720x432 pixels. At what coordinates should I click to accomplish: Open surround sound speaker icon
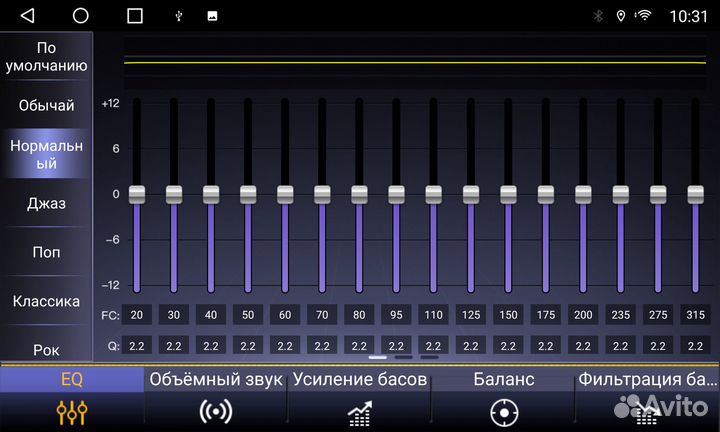click(x=216, y=412)
